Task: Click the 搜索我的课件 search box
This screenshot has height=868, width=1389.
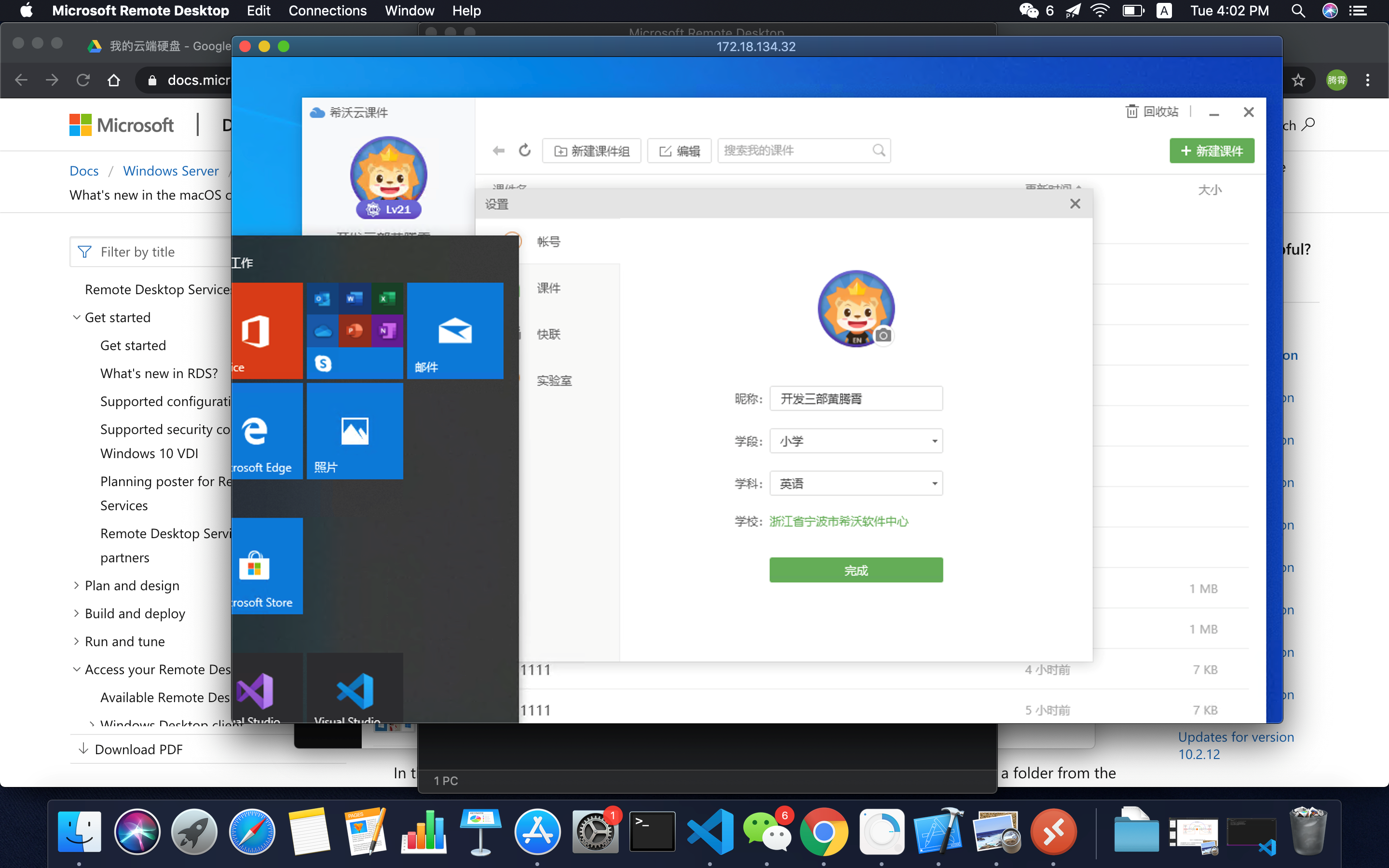Action: pos(795,150)
